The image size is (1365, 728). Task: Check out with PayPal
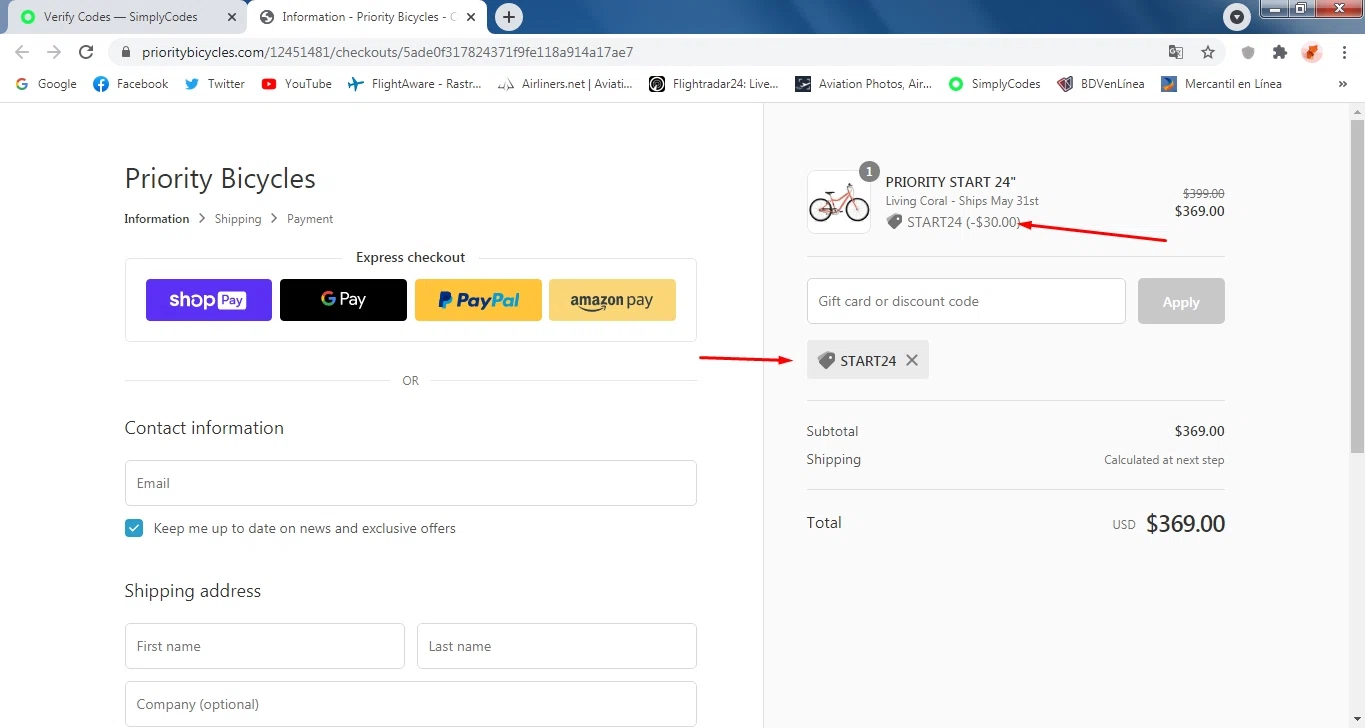click(x=478, y=300)
